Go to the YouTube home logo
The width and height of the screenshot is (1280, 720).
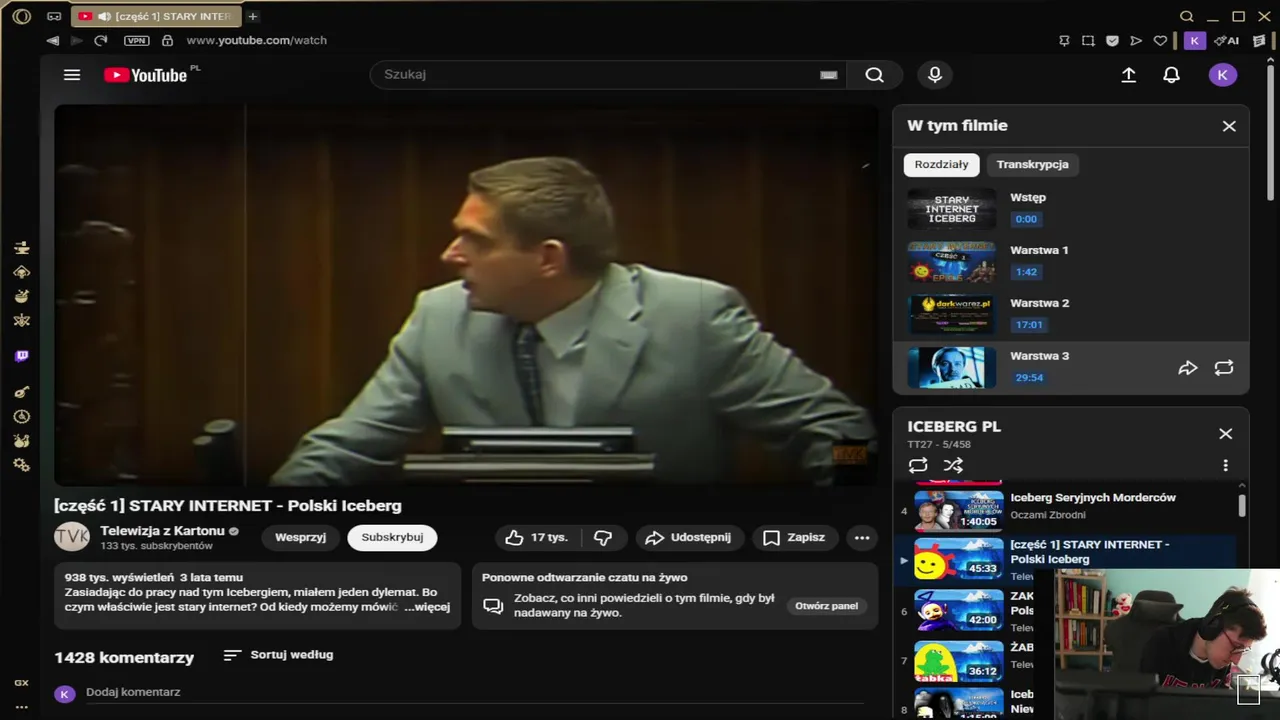[x=146, y=75]
